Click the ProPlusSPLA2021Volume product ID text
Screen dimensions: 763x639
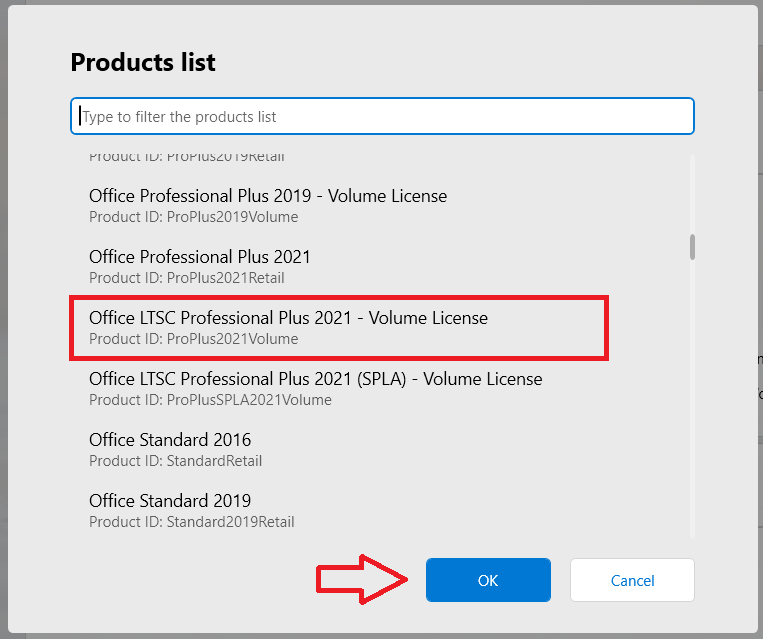click(210, 400)
